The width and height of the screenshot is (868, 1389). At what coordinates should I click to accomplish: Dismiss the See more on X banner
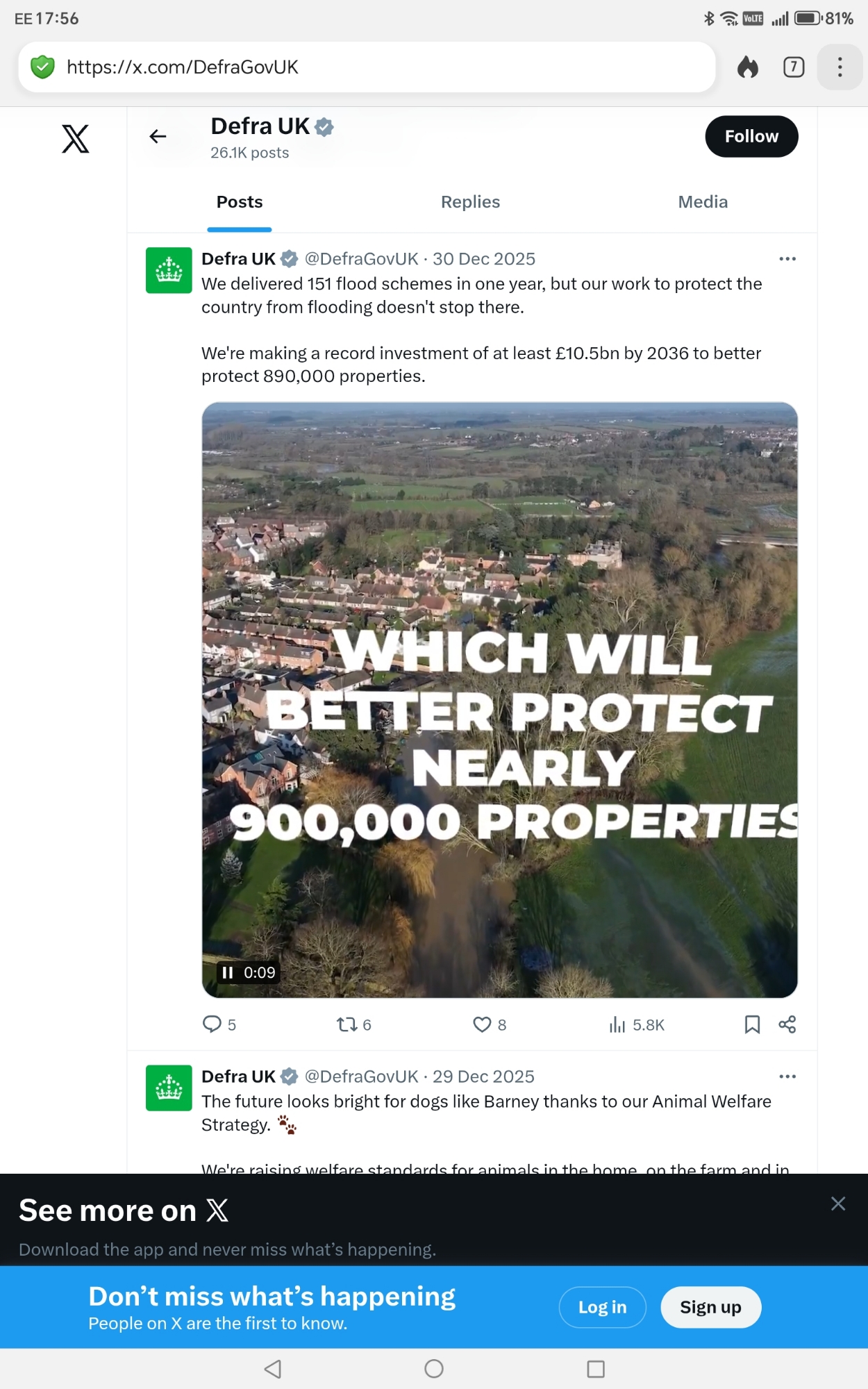(838, 1204)
